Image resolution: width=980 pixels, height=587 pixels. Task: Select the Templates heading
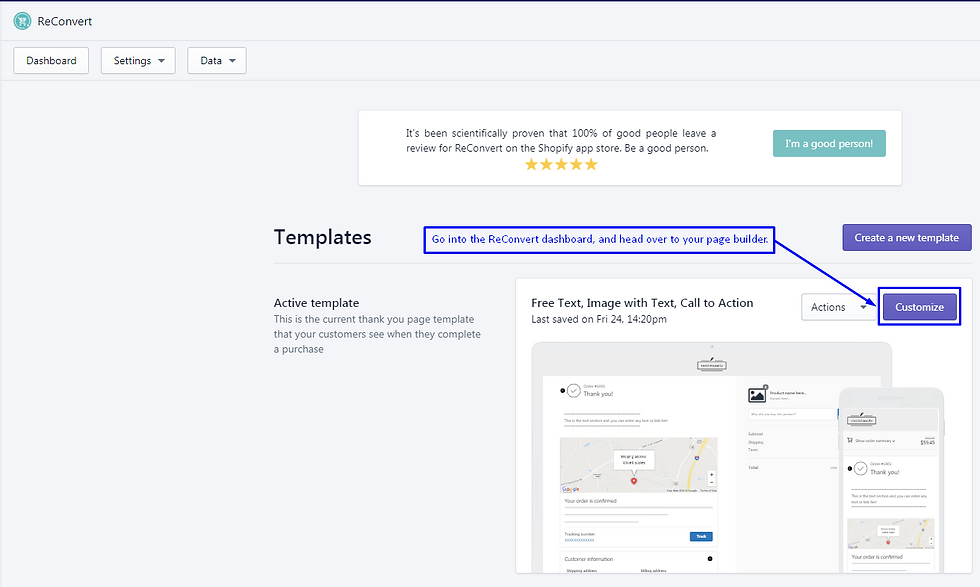click(322, 238)
